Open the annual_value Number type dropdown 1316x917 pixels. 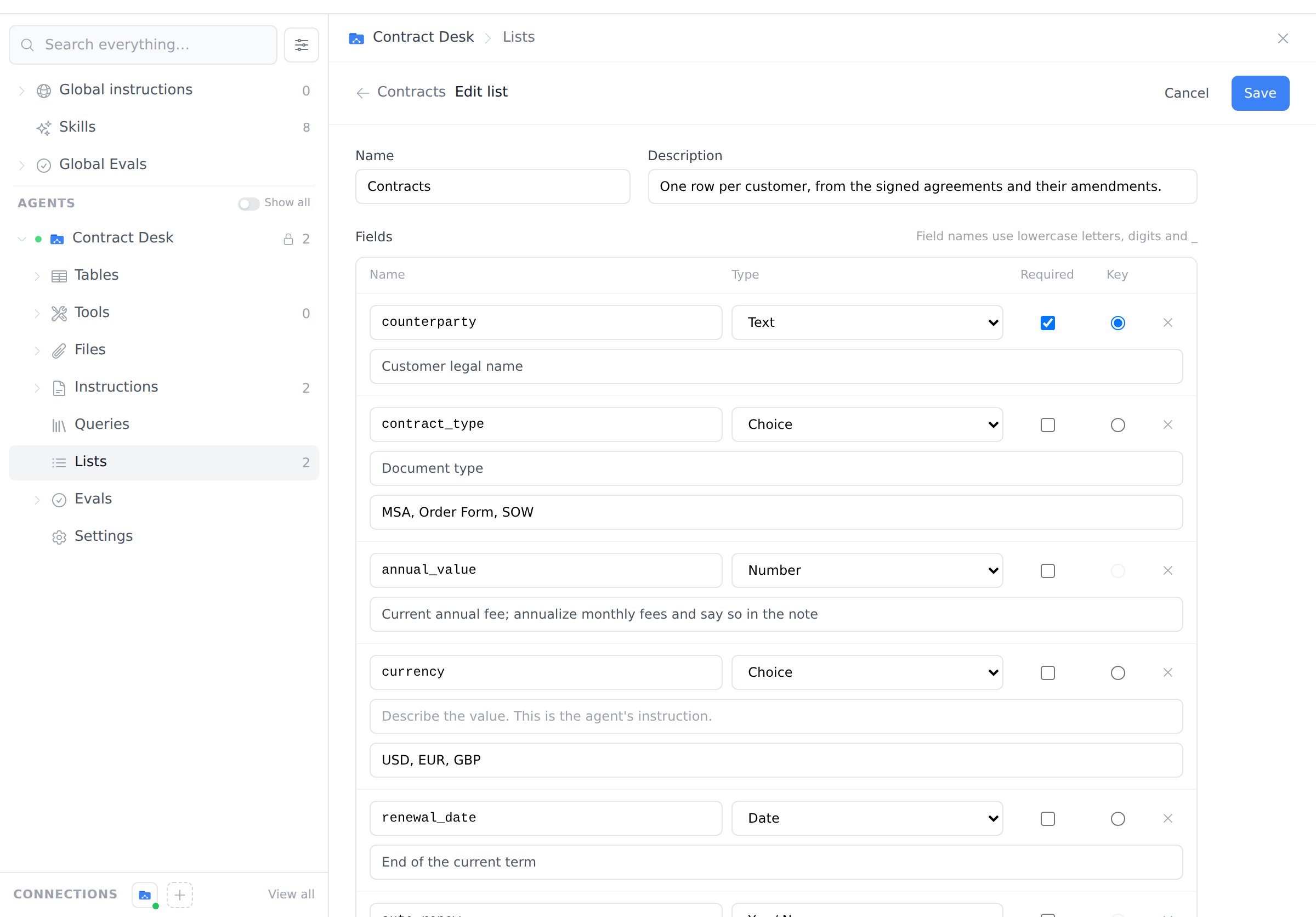pos(867,570)
